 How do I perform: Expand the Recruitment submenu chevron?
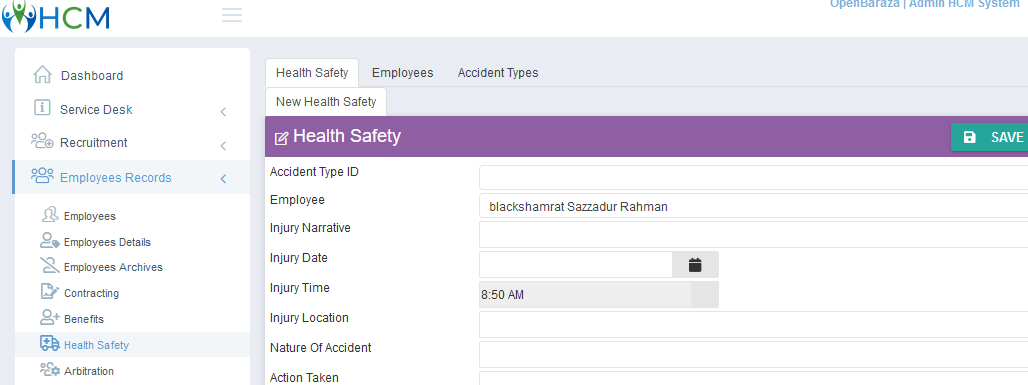click(x=223, y=145)
